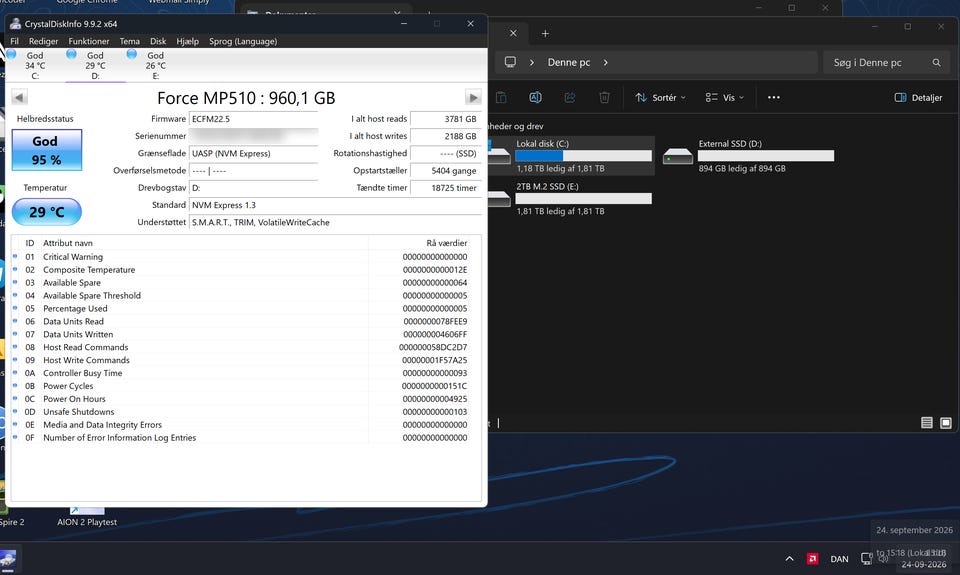
Task: Select the Unsafe Shutdowns attribute row
Action: coord(246,412)
